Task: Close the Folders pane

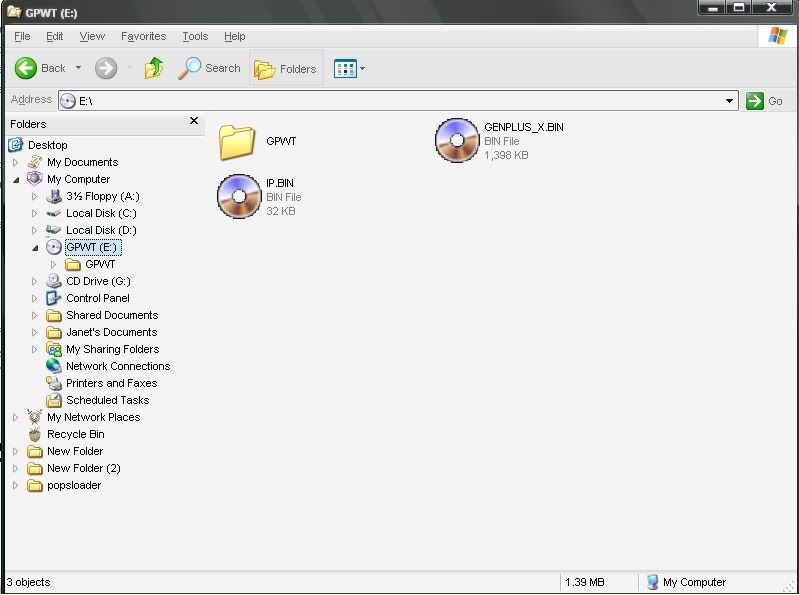Action: (x=194, y=121)
